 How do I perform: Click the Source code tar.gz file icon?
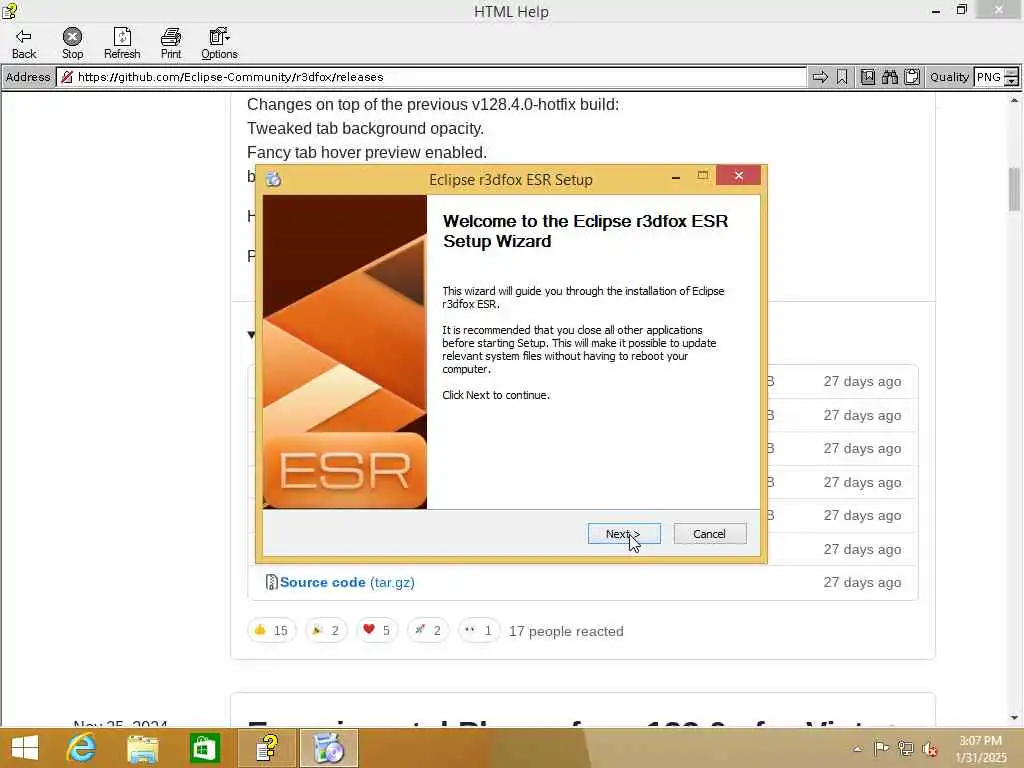pos(272,582)
